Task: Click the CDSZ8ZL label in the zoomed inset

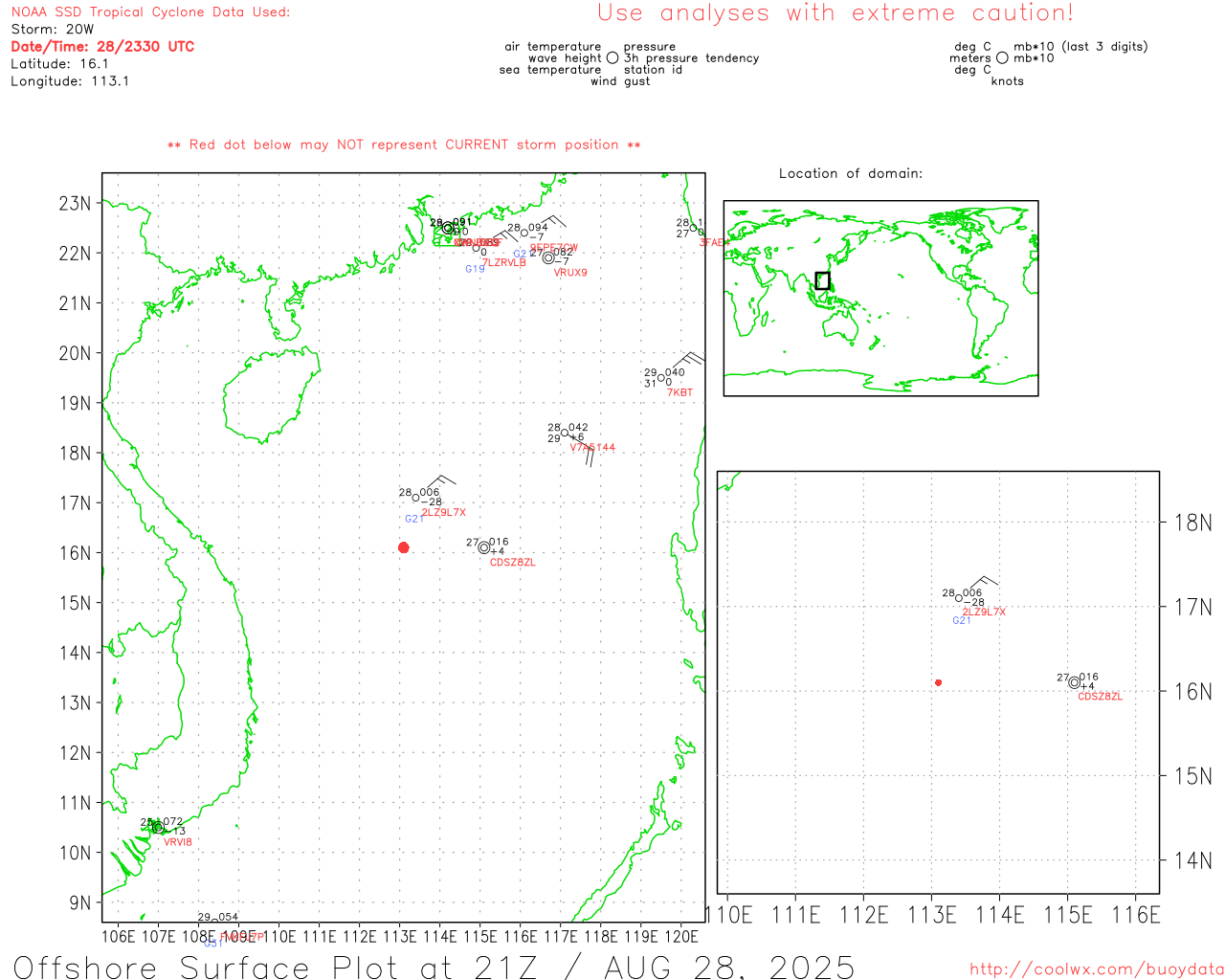Action: [x=1101, y=697]
